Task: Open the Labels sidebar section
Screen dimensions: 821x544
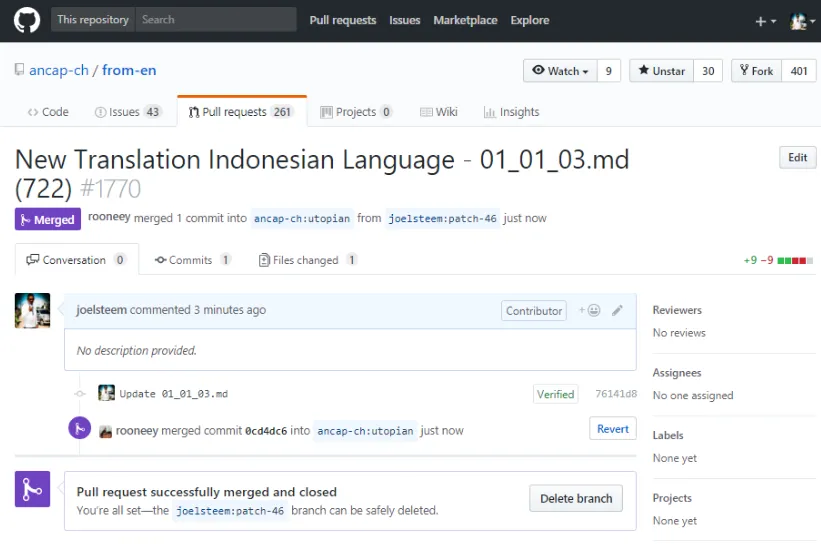Action: pyautogui.click(x=668, y=435)
